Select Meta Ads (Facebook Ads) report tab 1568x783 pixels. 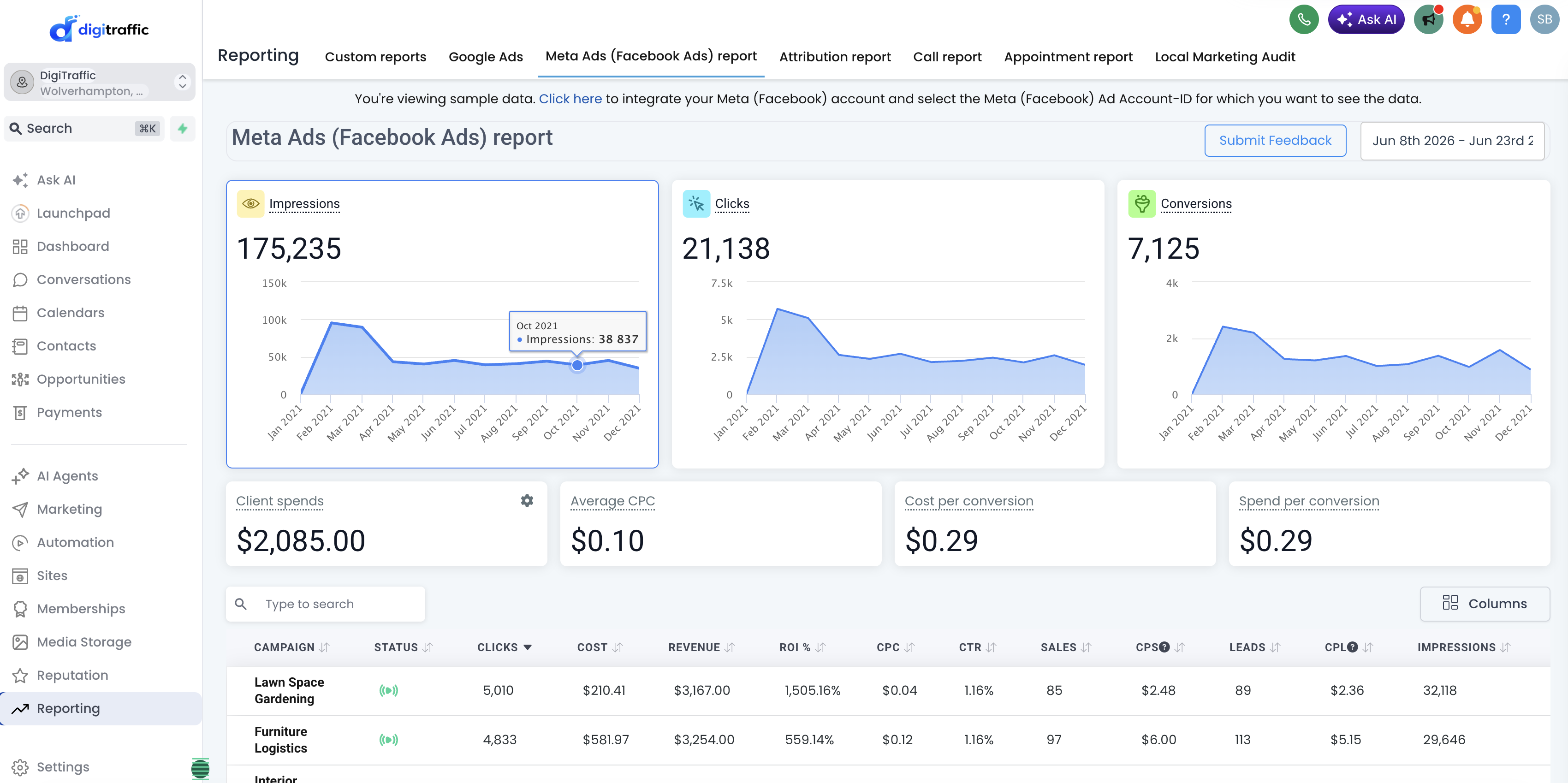[651, 56]
